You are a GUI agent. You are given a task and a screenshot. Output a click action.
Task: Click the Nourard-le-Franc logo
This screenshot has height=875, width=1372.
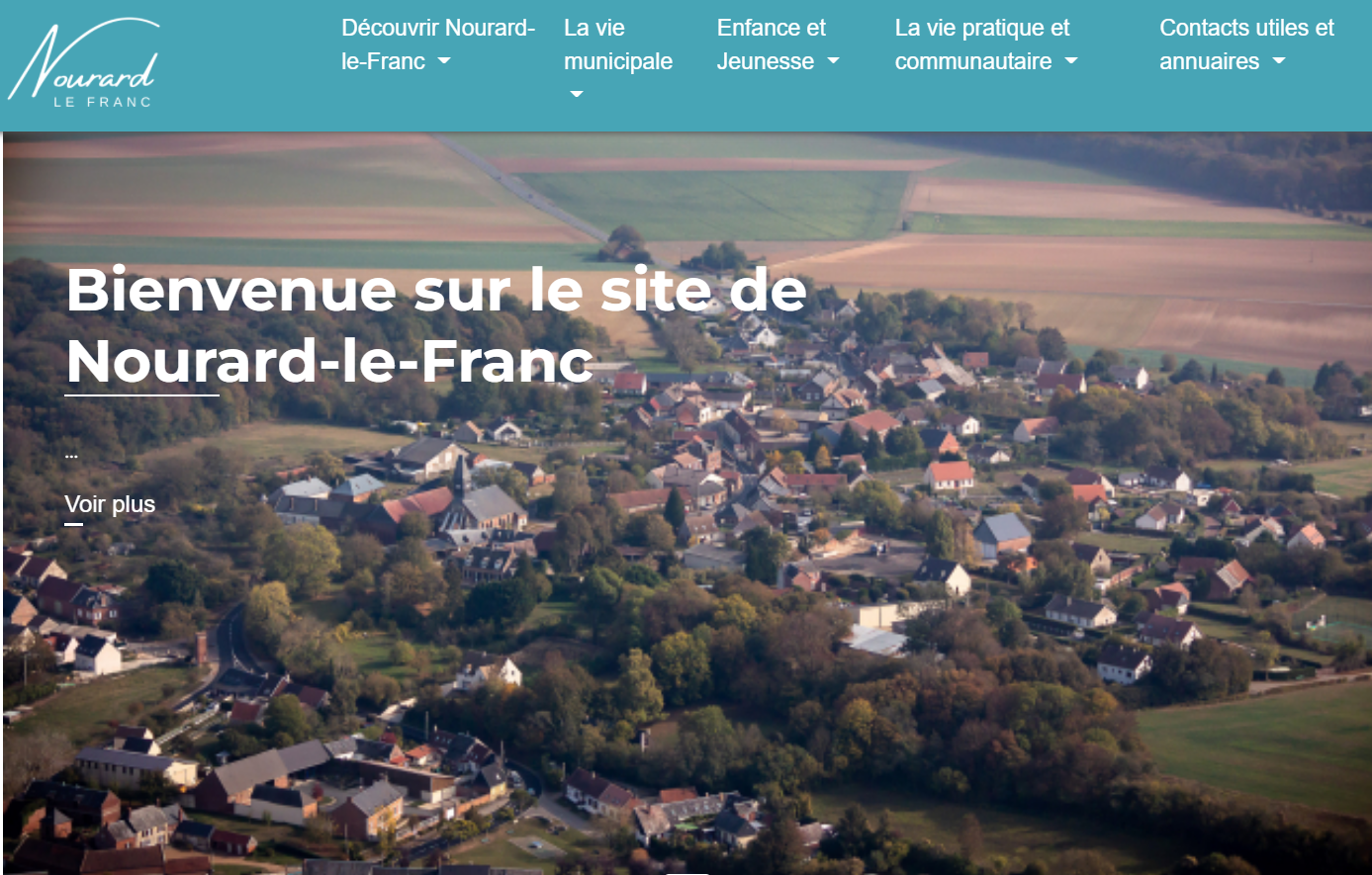click(84, 61)
